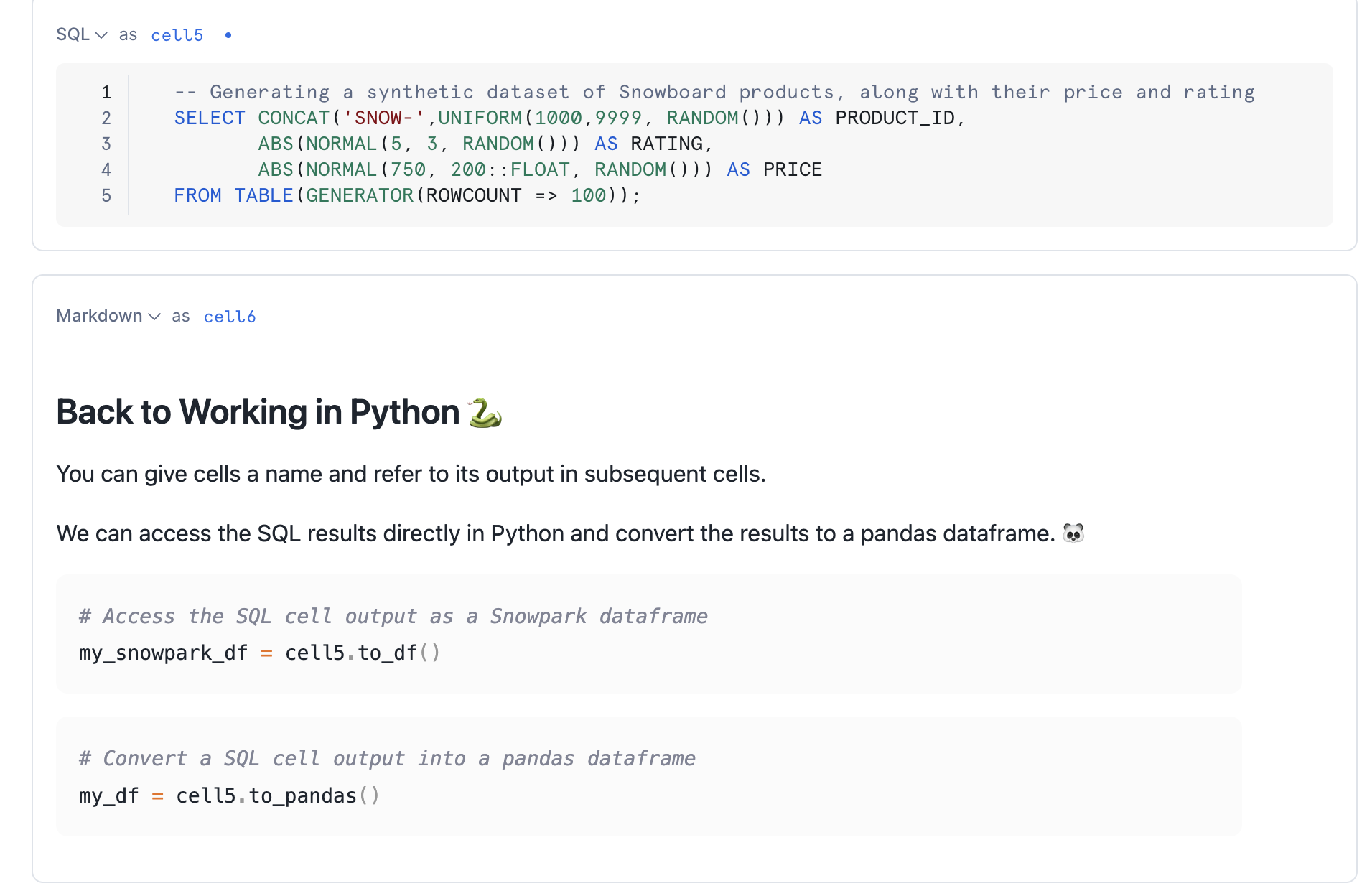Click the 'You can give cells a name' paragraph
This screenshot has width=1367, height=896.
pyautogui.click(x=411, y=475)
